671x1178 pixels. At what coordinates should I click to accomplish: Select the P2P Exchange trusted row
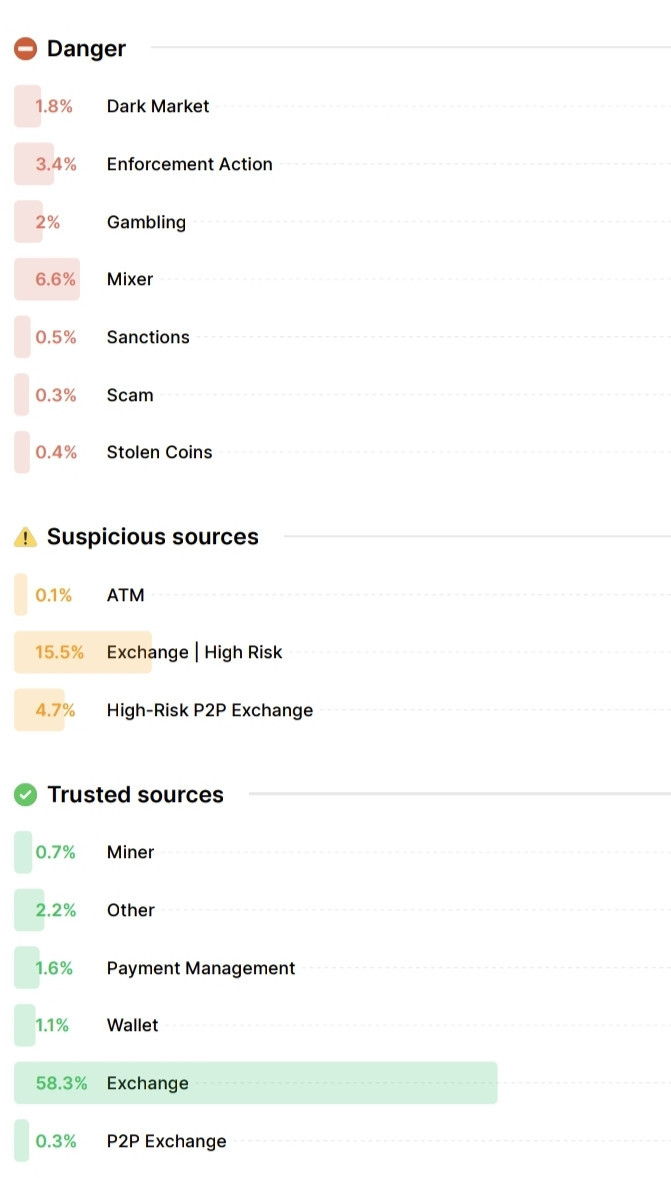[342, 1141]
